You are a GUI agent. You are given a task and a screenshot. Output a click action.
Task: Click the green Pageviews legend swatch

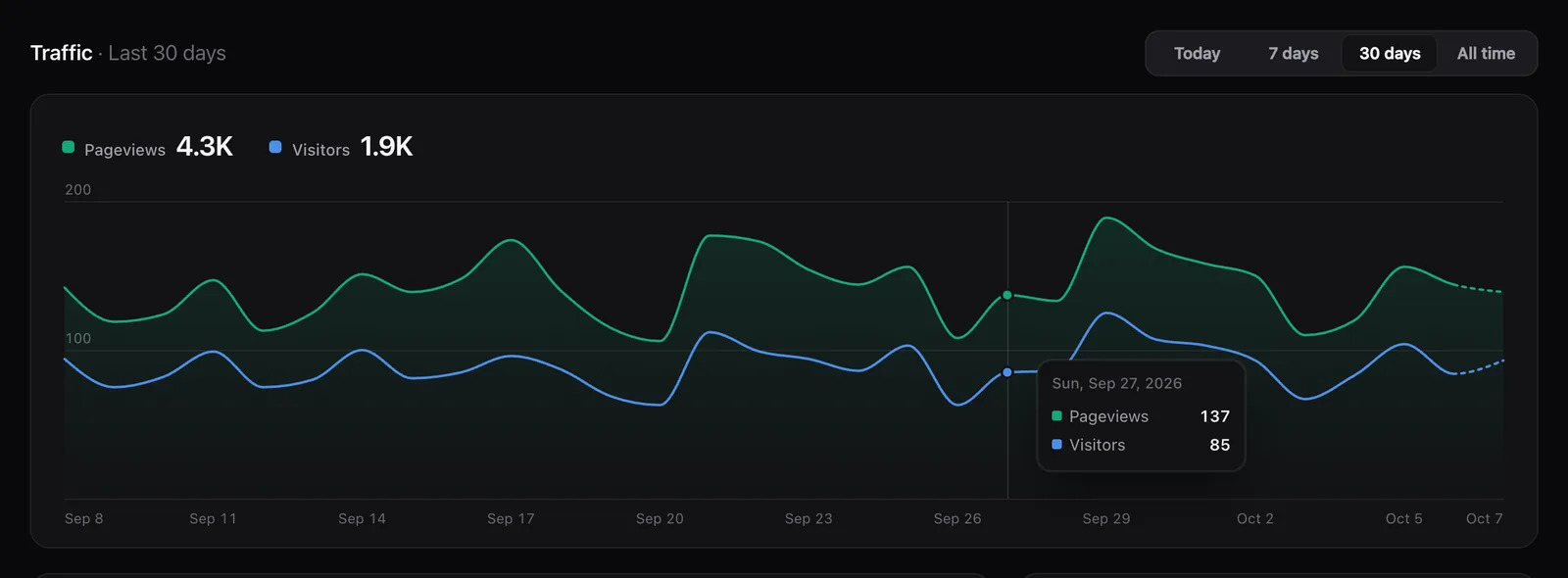click(x=69, y=147)
